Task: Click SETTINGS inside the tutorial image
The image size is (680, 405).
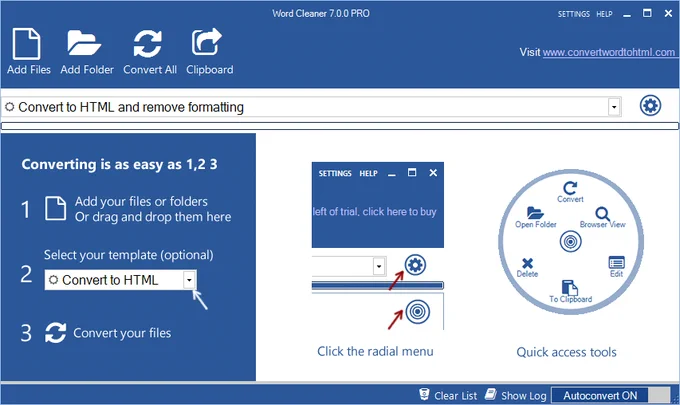Action: [x=335, y=173]
